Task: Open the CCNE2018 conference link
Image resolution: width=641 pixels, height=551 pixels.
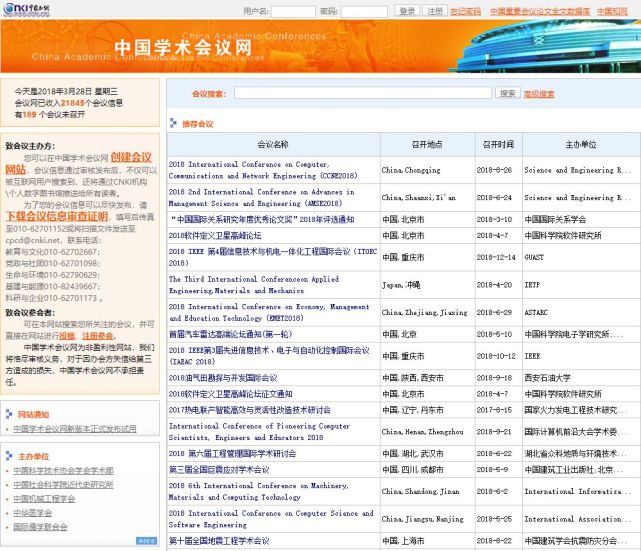Action: [263, 170]
